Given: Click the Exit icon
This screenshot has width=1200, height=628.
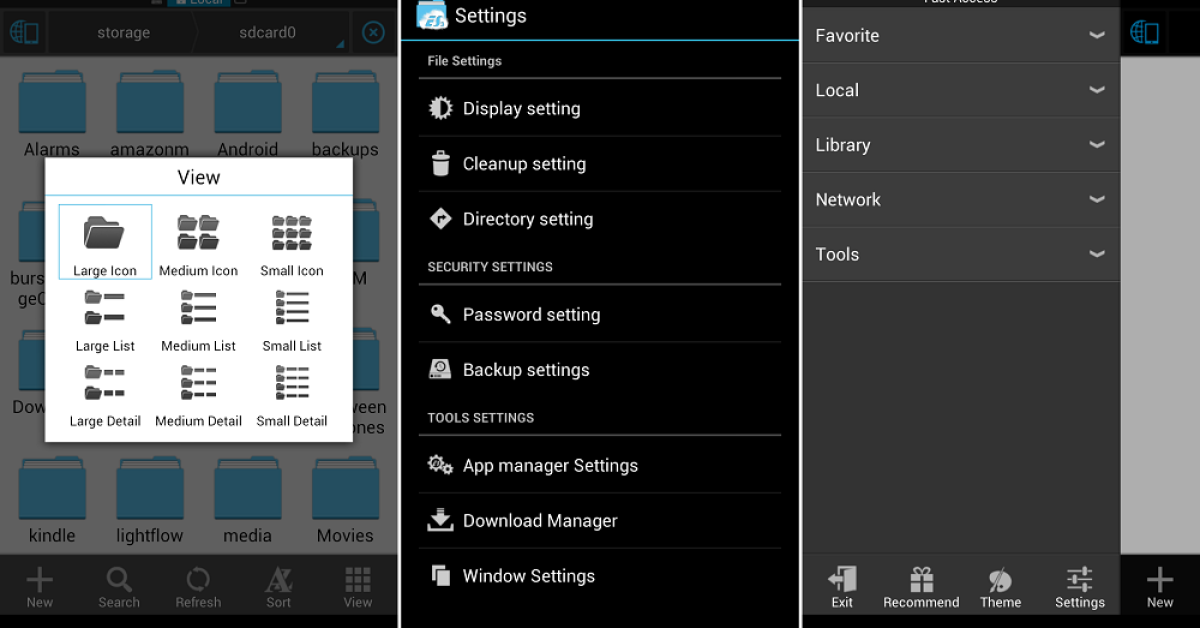Looking at the screenshot, I should tap(842, 587).
